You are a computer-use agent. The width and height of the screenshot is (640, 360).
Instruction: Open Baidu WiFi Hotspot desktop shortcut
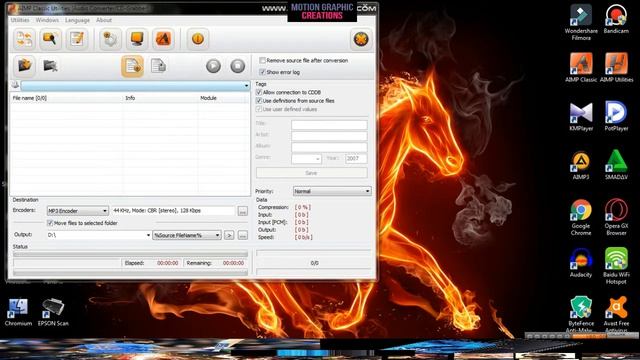click(x=616, y=266)
